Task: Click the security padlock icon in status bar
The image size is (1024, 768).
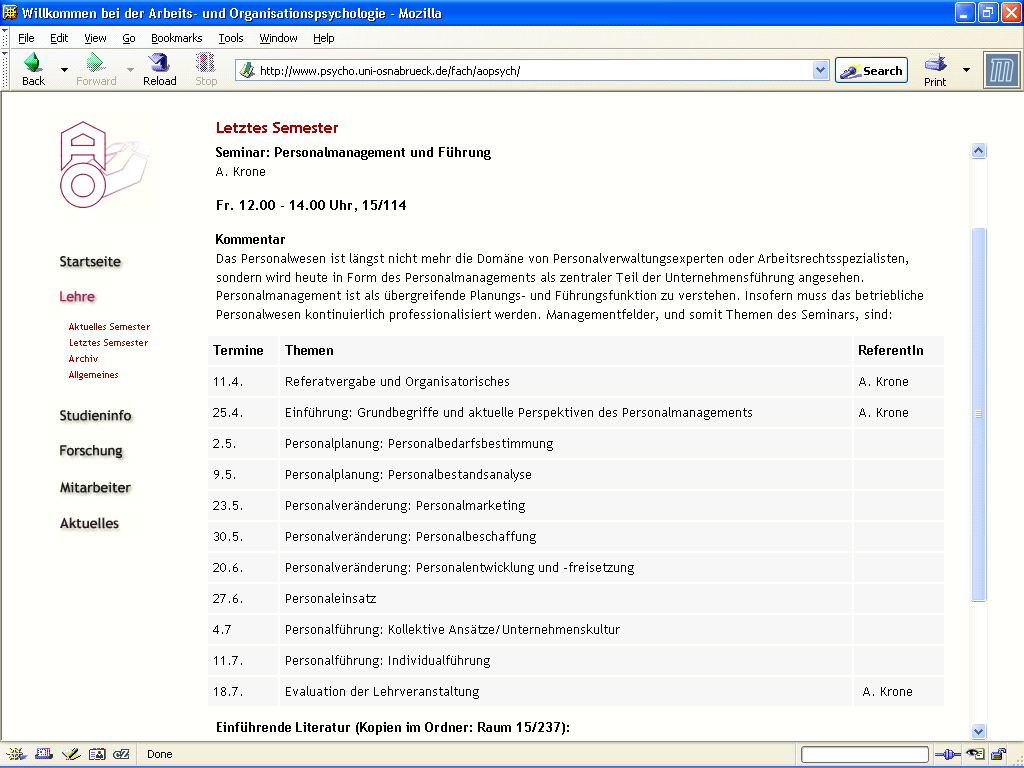Action: click(999, 754)
